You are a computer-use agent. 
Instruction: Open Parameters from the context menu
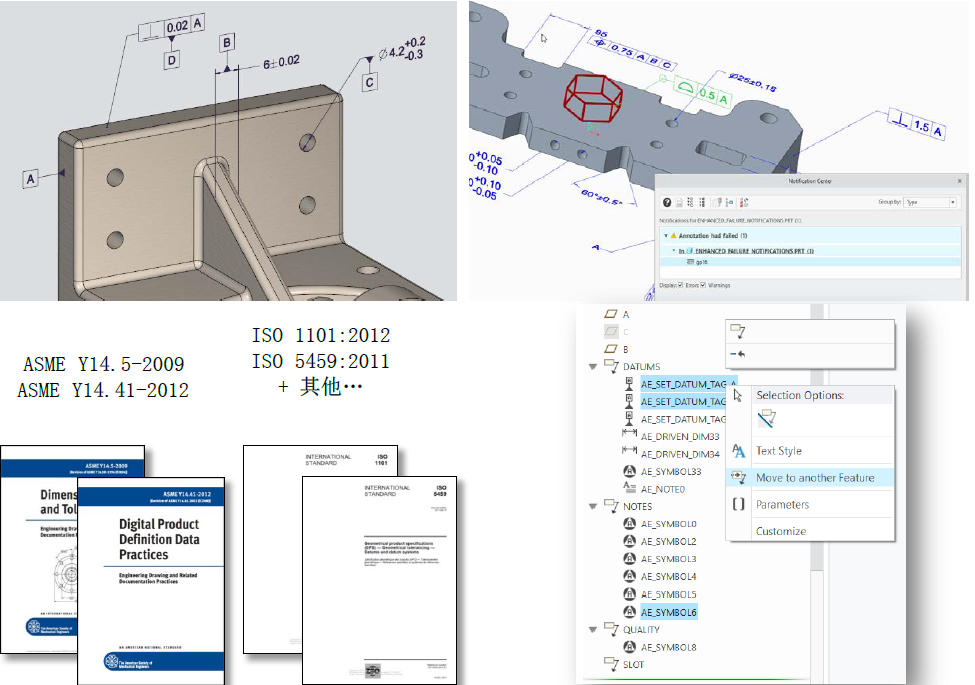coord(782,505)
